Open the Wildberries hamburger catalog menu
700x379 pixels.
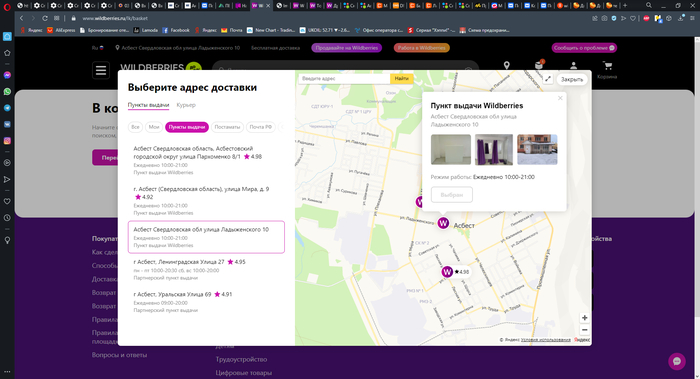tap(101, 70)
